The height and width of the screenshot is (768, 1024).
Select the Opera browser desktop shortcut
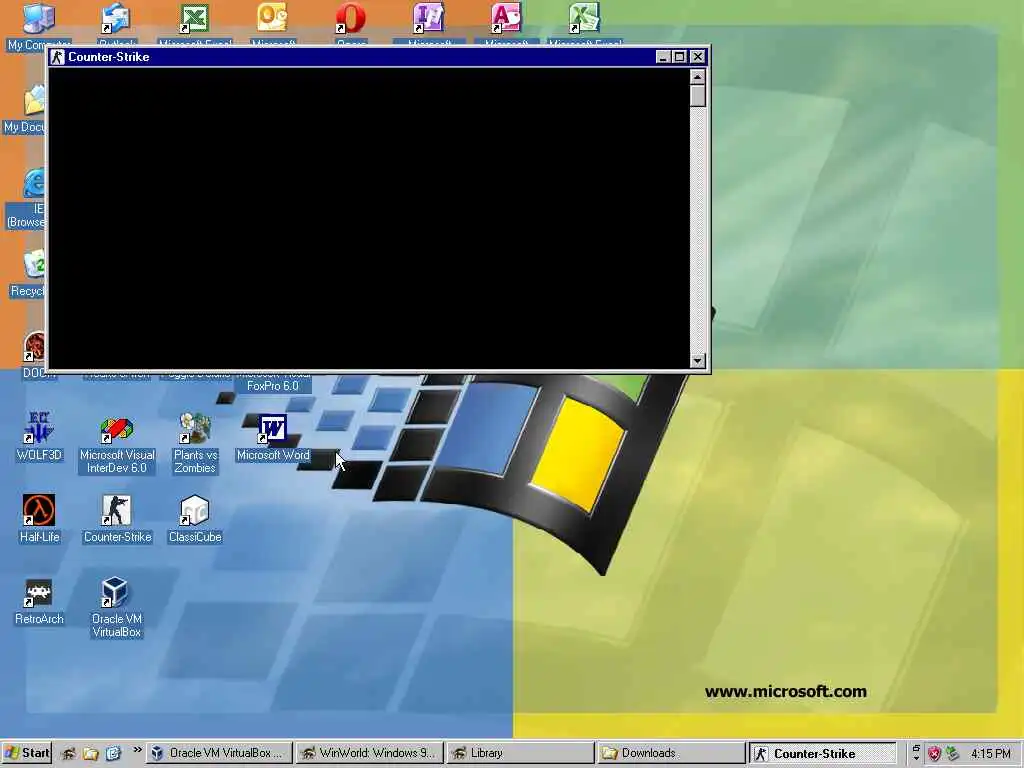[350, 18]
